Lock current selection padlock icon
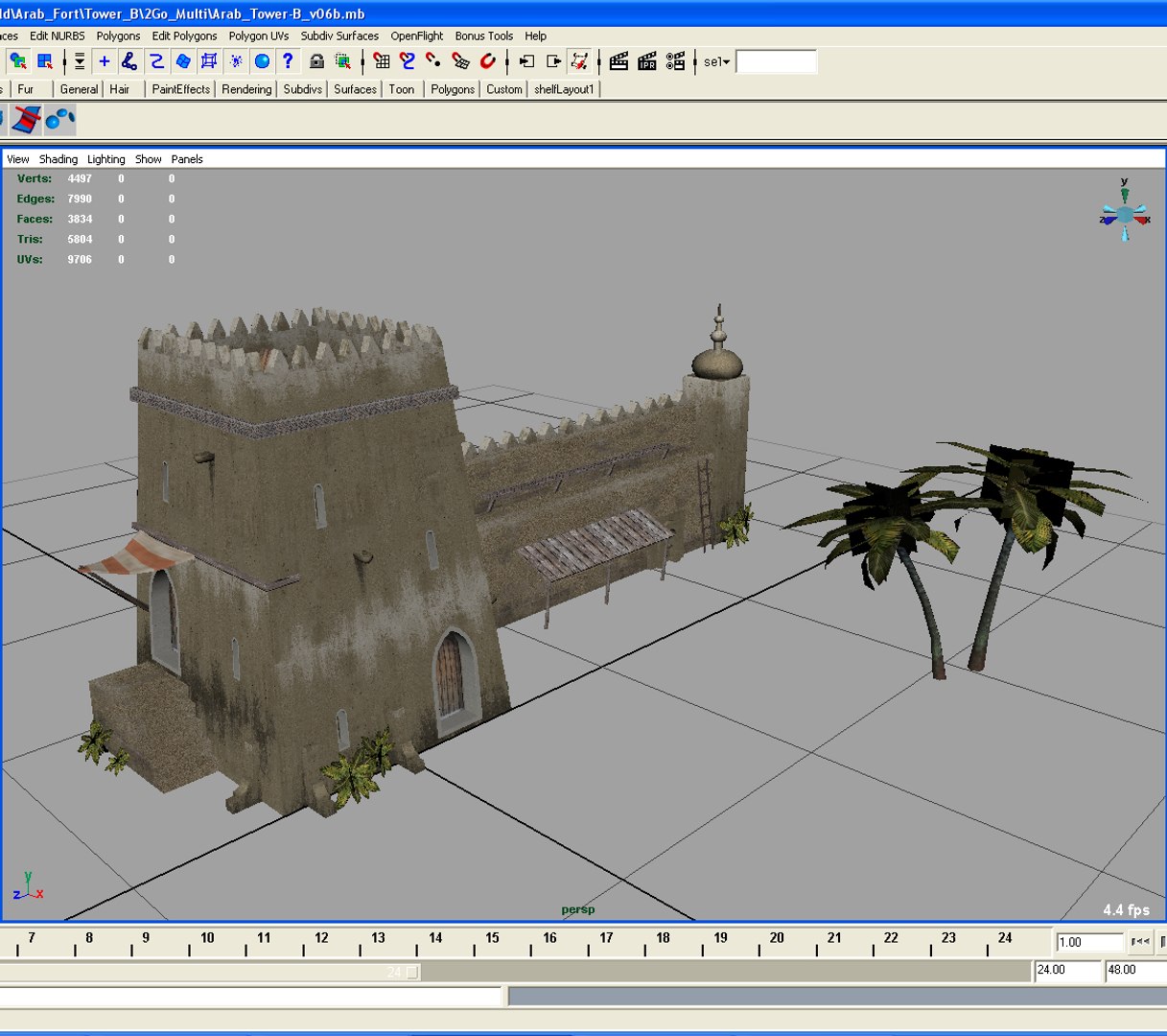 coord(316,61)
